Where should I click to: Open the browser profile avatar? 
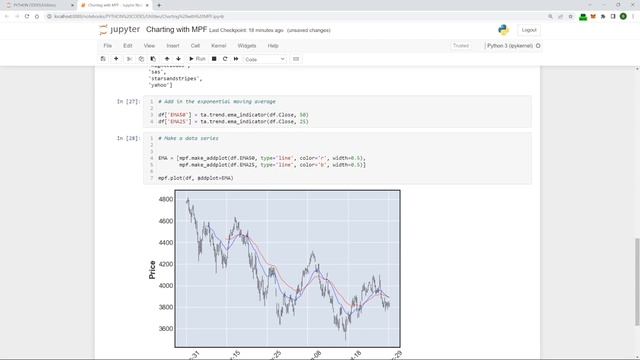tap(623, 16)
